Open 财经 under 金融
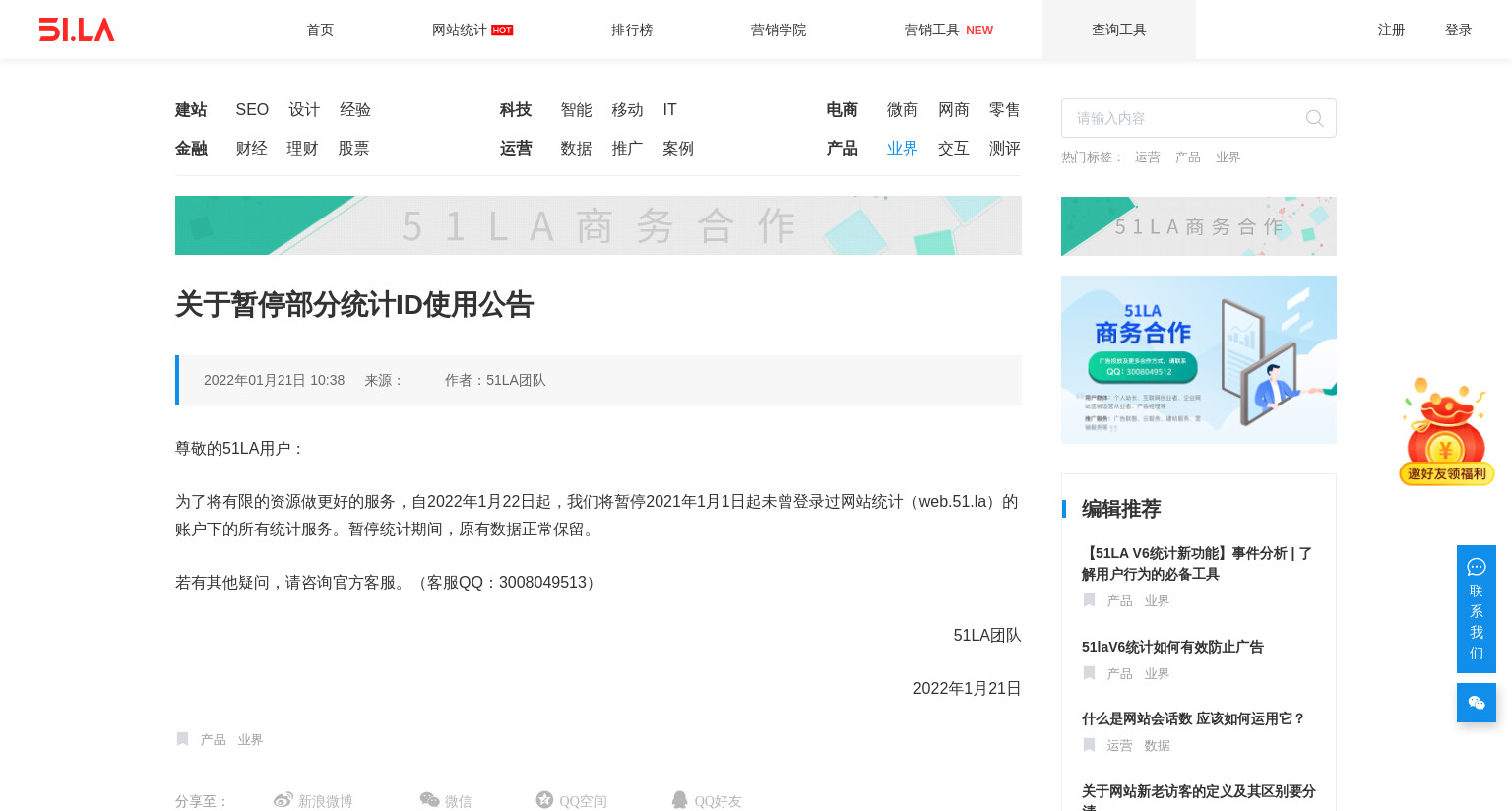 [252, 148]
